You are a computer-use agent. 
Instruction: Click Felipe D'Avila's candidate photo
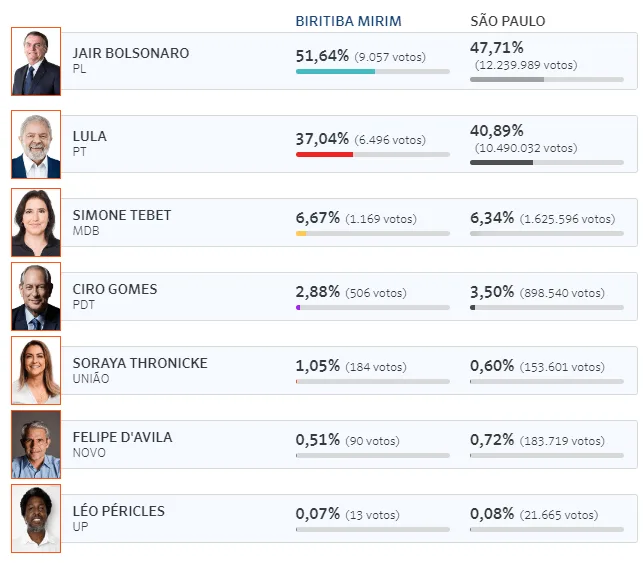(x=36, y=444)
